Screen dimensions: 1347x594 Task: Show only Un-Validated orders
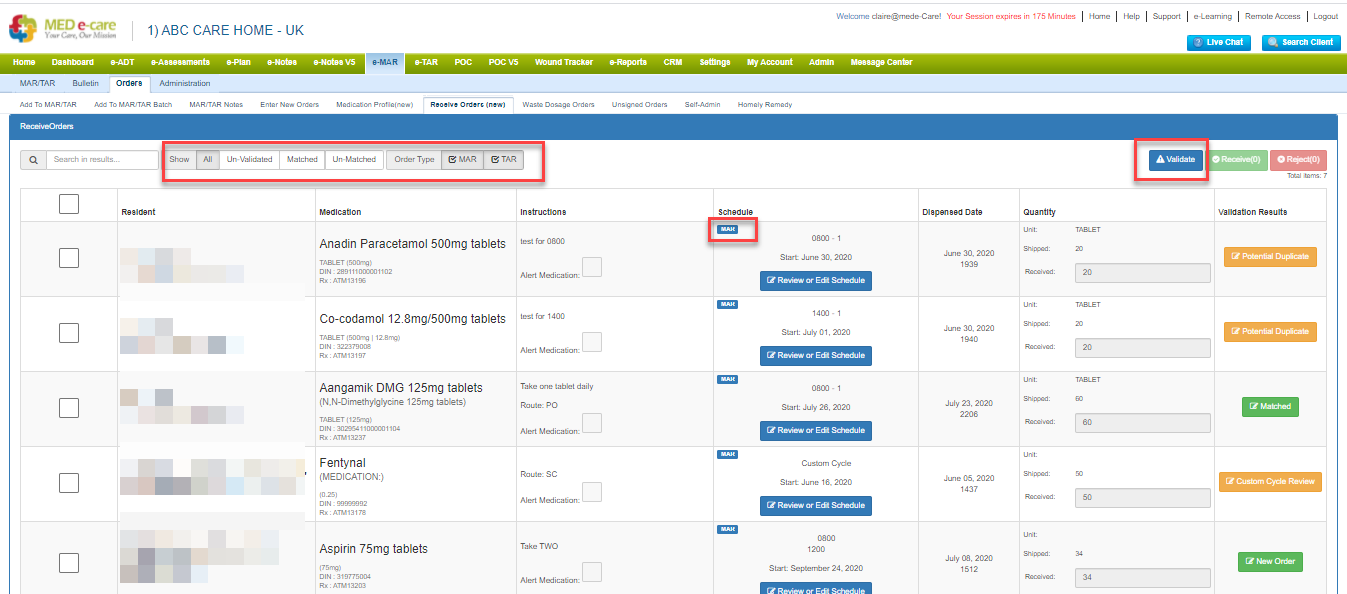[x=249, y=160]
